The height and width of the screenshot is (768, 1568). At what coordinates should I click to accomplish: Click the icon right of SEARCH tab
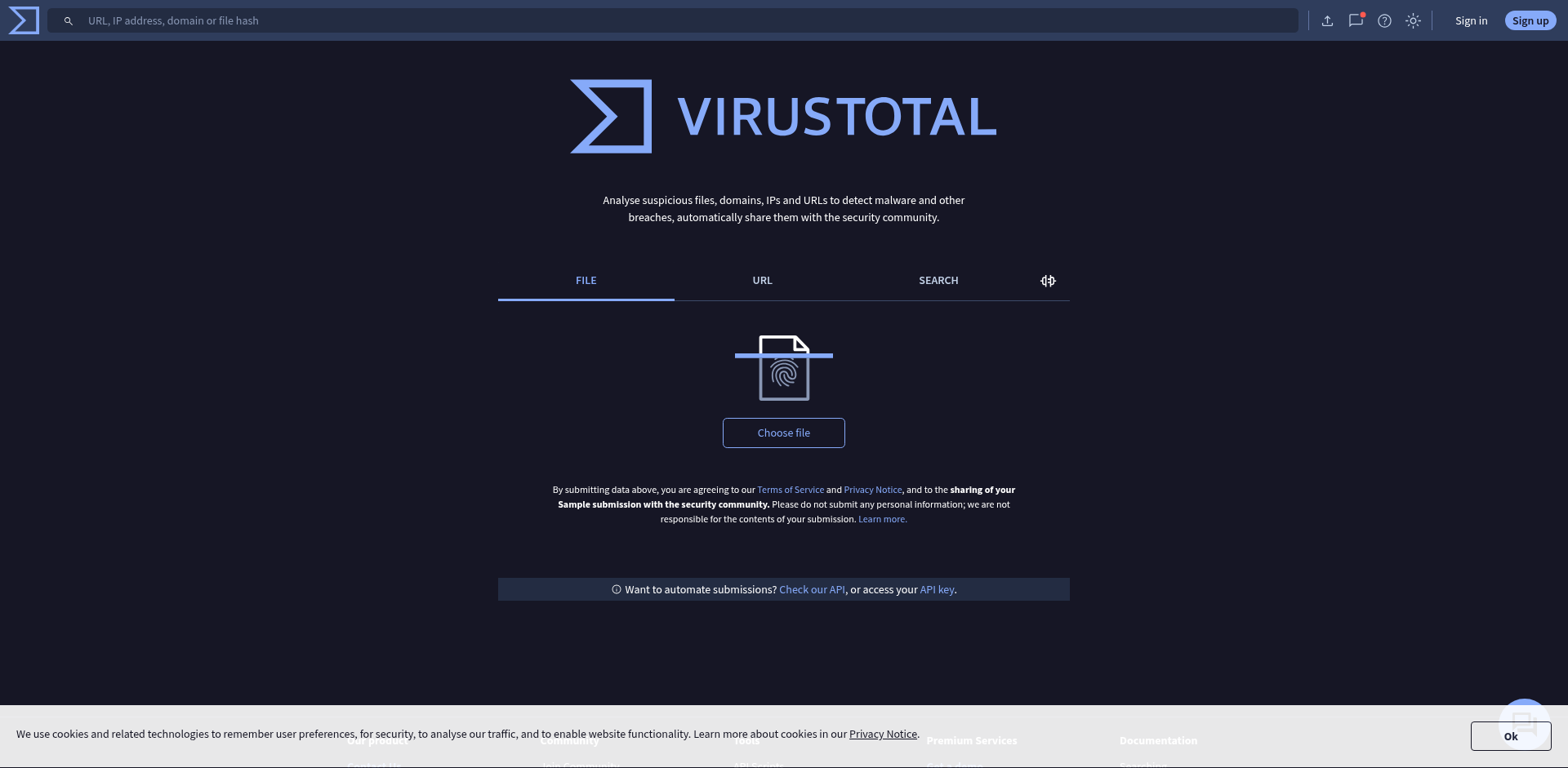(x=1048, y=281)
